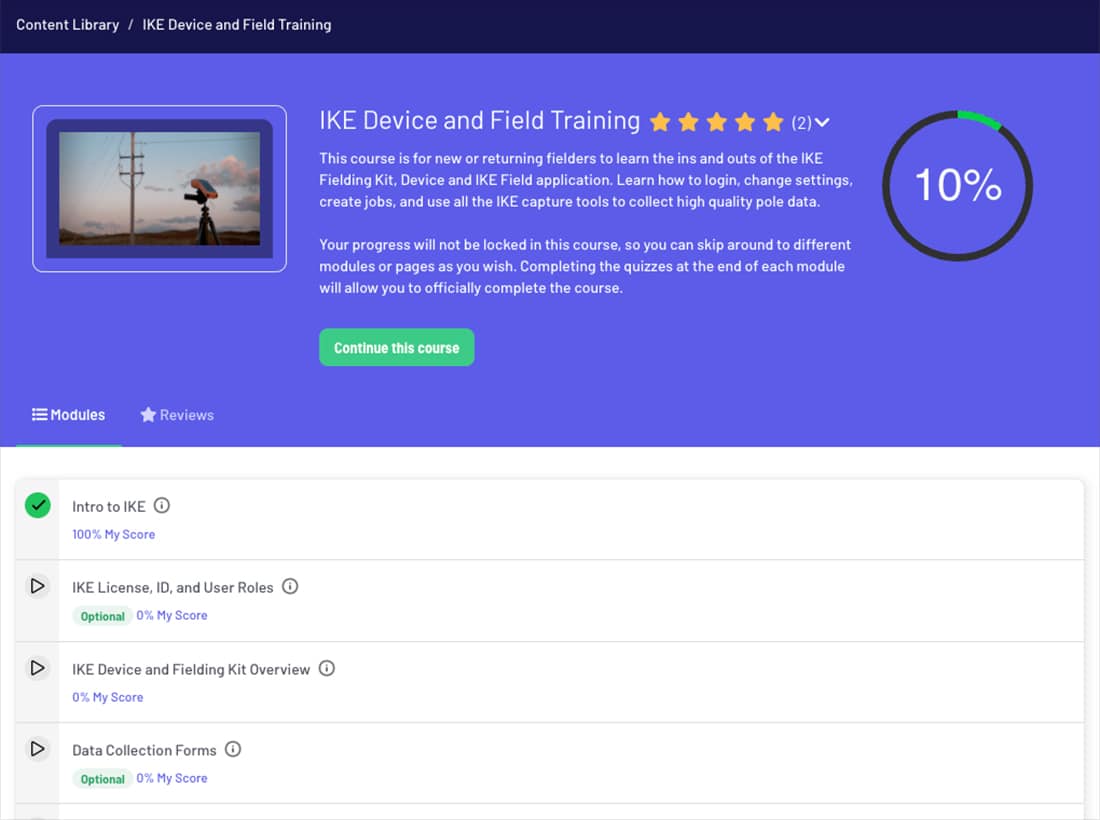Click the IKE Device and Field Training breadcrumb

(236, 25)
